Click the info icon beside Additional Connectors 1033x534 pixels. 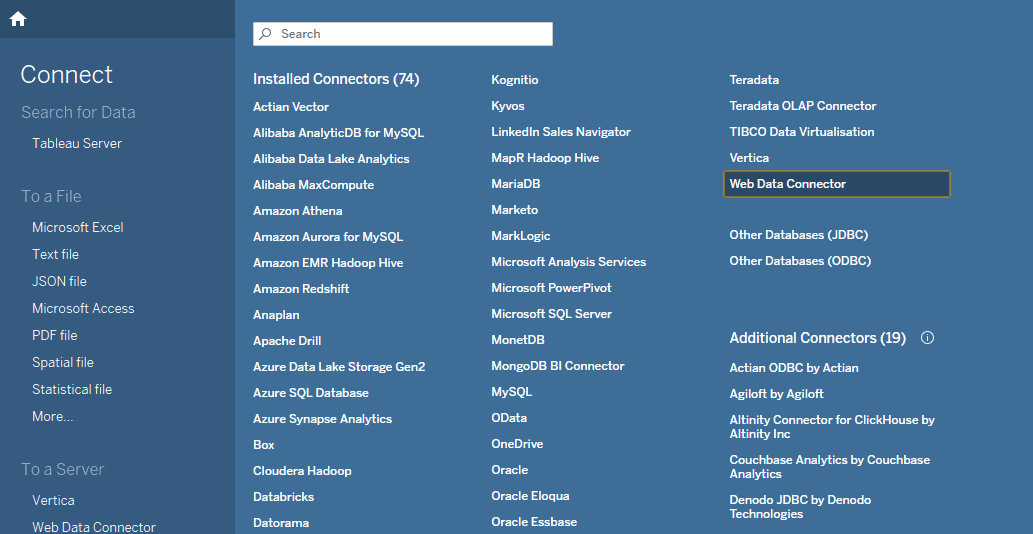[x=927, y=338]
